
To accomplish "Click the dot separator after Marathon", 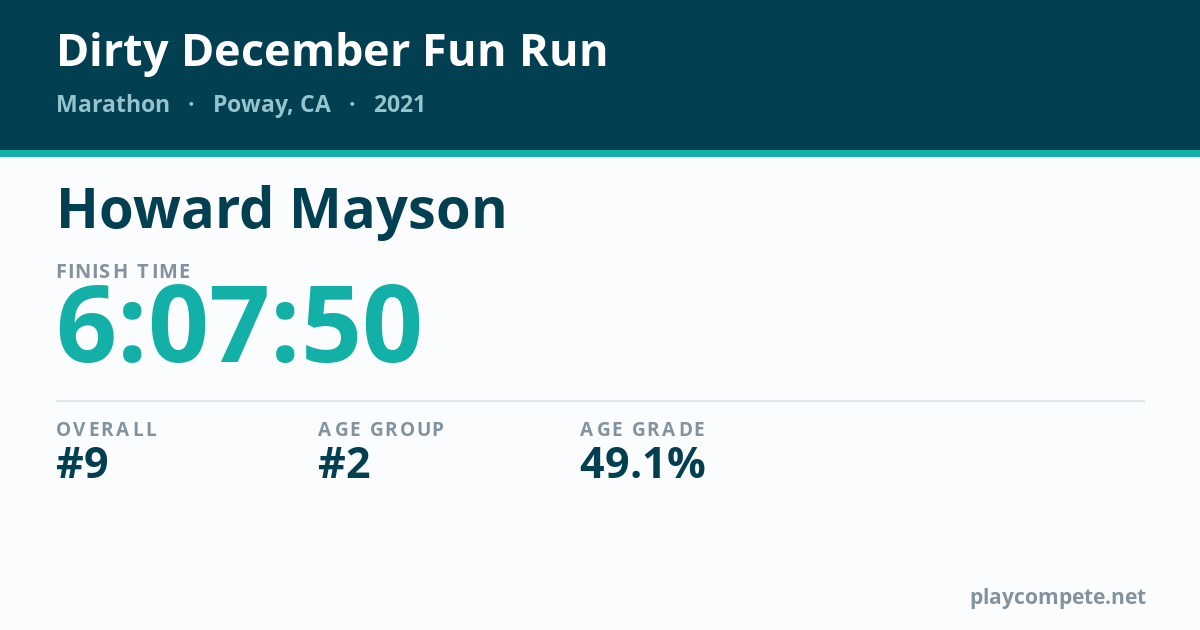I will (191, 104).
